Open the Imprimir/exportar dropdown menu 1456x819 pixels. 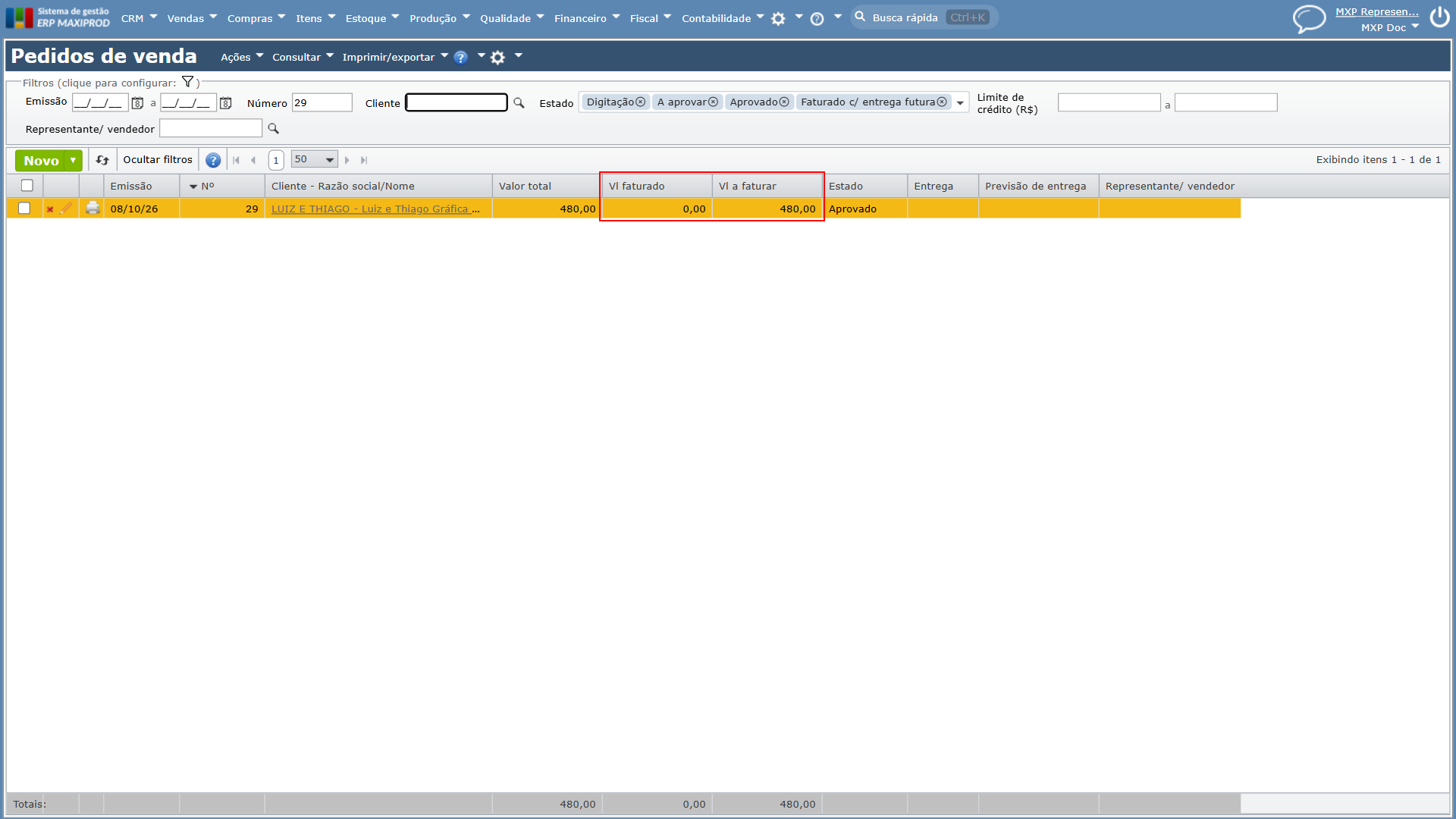tap(395, 57)
